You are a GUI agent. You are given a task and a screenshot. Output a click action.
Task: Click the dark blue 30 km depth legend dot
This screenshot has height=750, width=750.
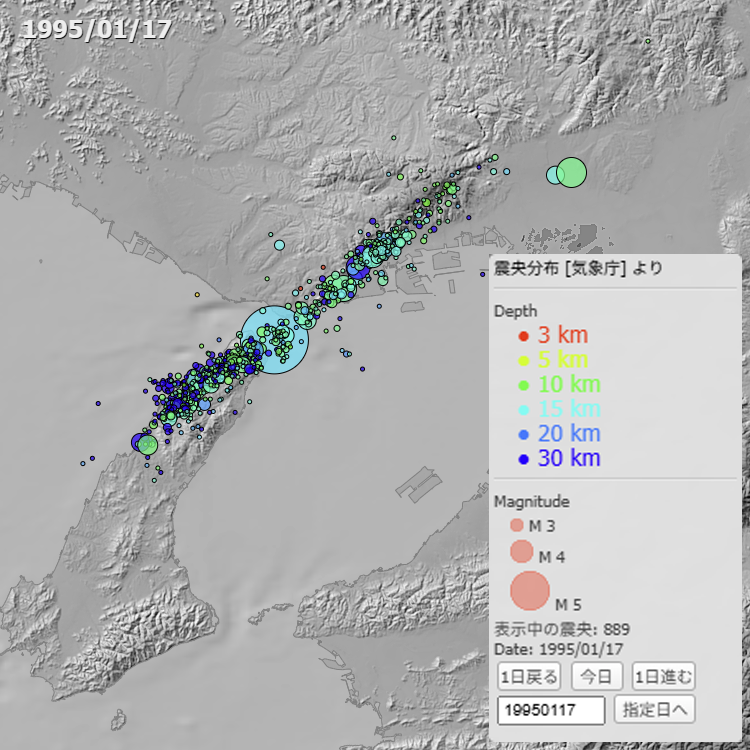point(524,459)
